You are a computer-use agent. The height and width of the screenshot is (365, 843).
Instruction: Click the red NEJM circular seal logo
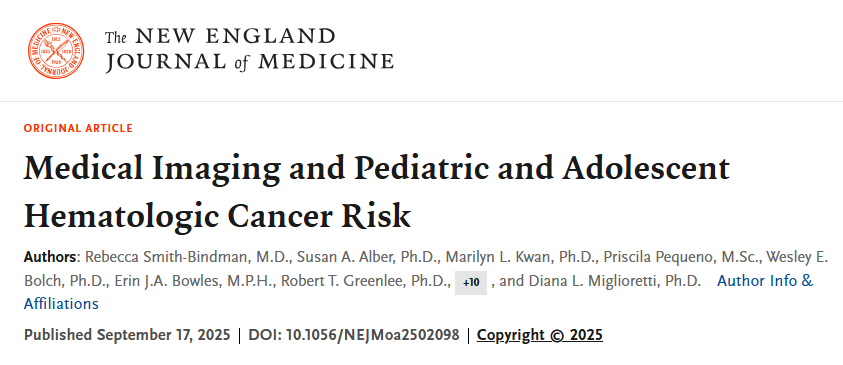click(56, 51)
